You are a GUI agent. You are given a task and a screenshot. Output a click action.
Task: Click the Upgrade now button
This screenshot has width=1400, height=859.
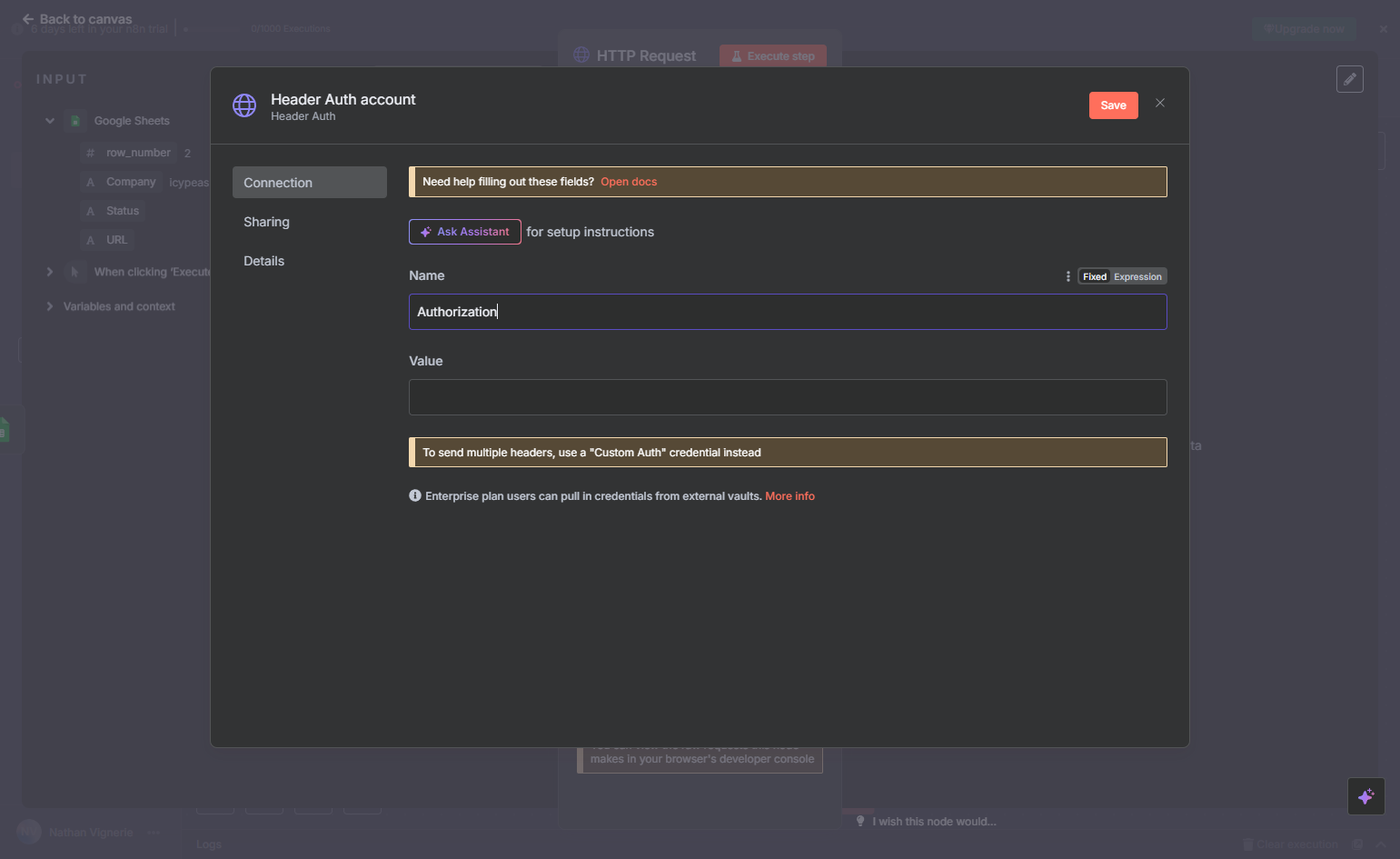point(1304,29)
